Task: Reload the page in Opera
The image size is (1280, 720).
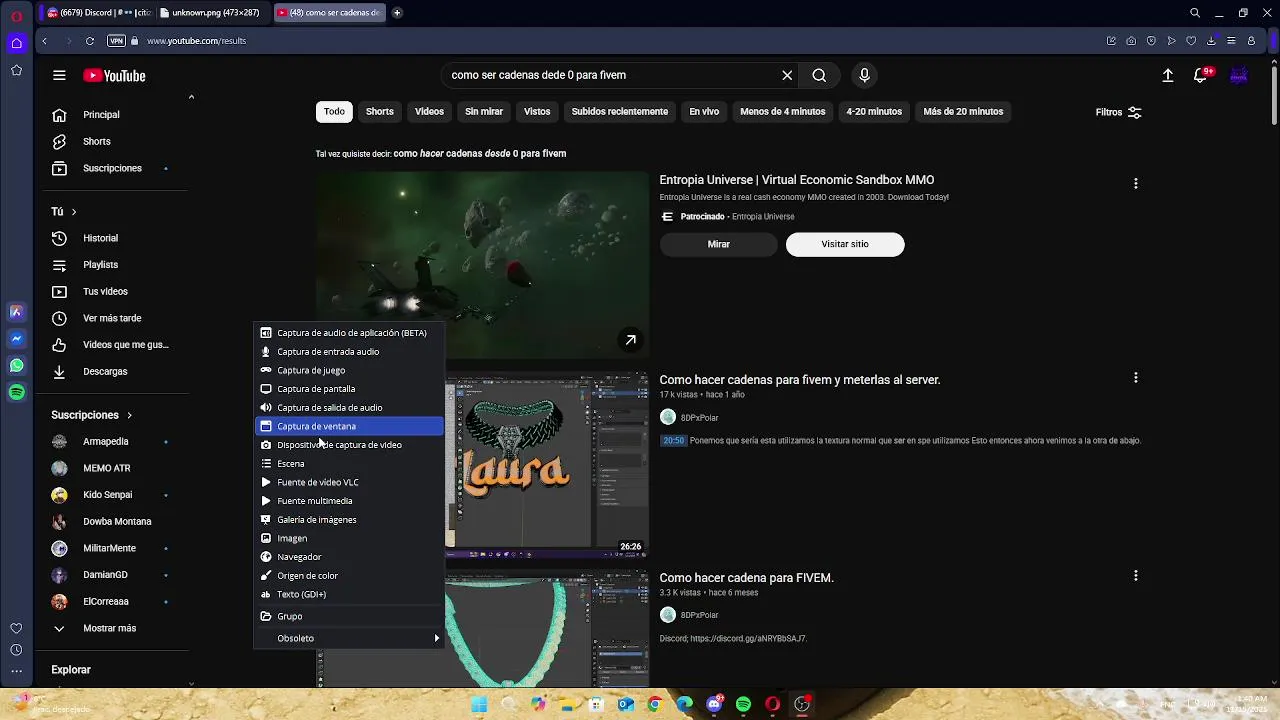Action: tap(90, 41)
